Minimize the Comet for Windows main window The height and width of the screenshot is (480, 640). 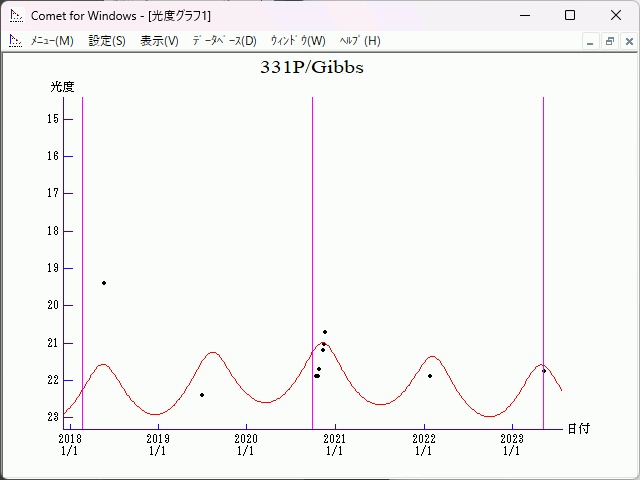[x=525, y=16]
